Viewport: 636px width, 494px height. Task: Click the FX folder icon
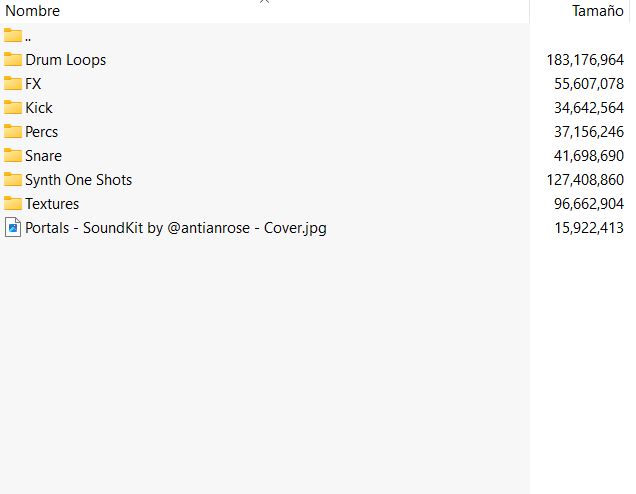[x=13, y=84]
